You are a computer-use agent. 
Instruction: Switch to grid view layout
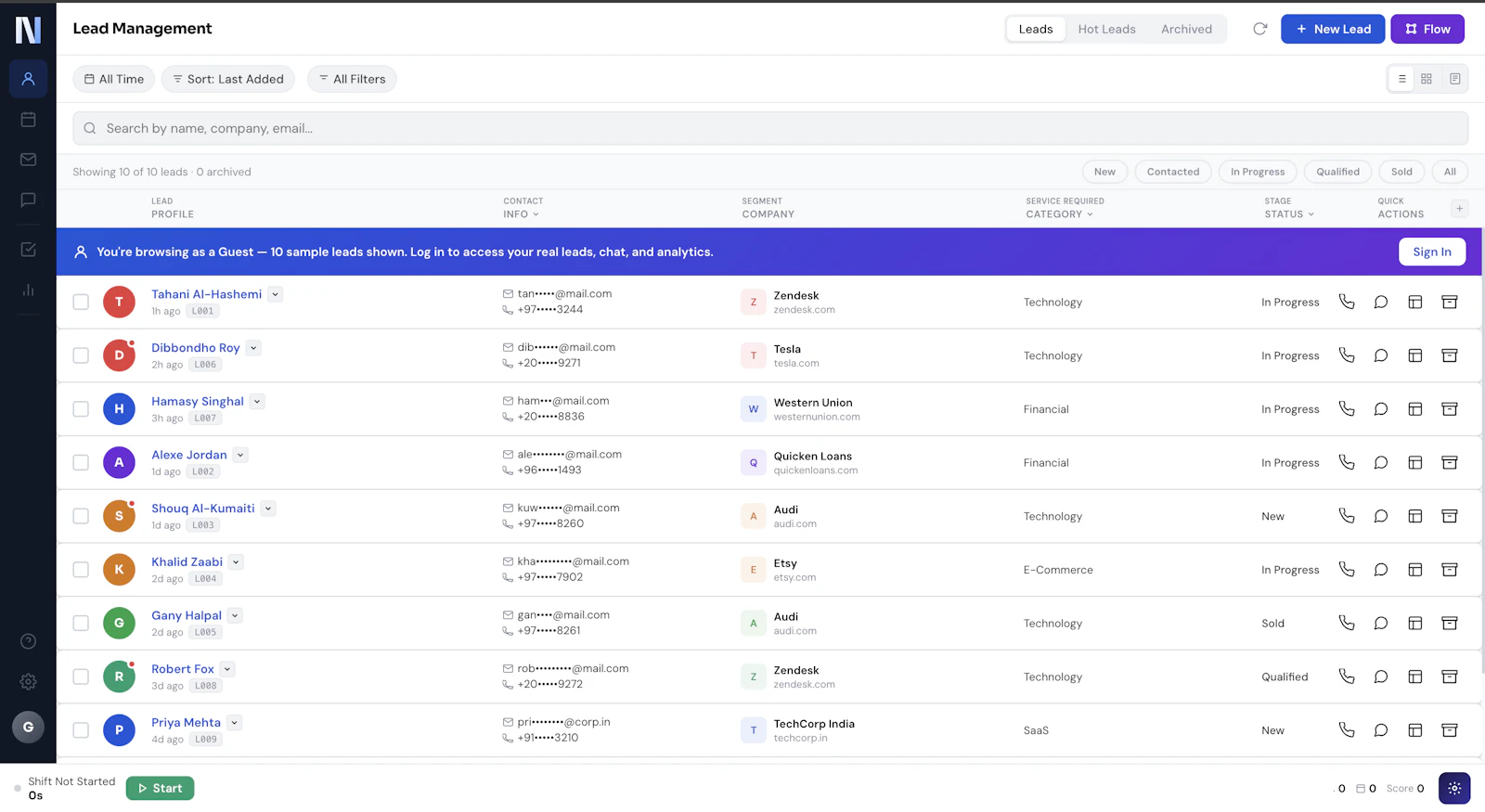[x=1427, y=79]
